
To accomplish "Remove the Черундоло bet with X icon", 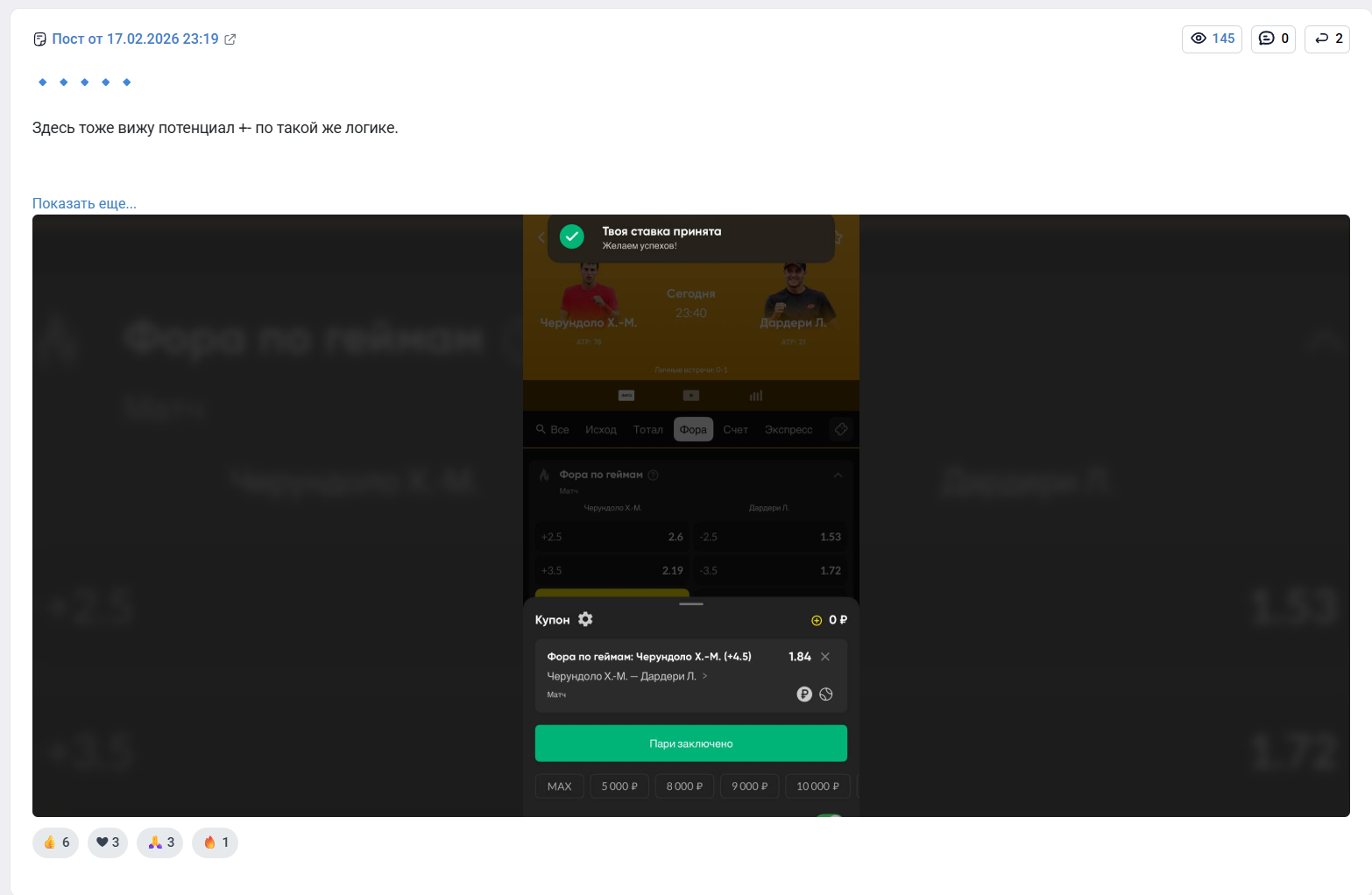I will coord(825,657).
